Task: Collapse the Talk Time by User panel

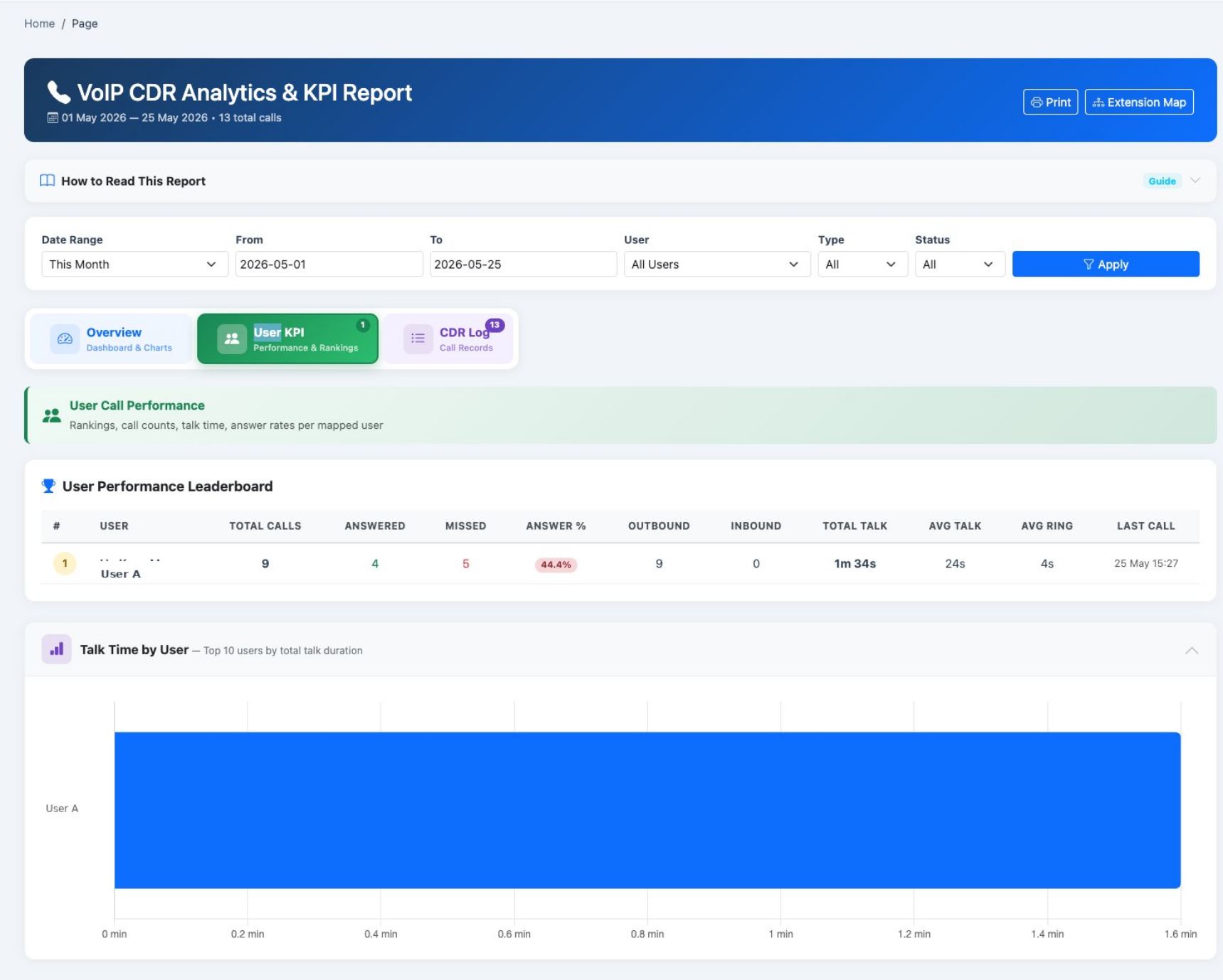Action: [x=1192, y=650]
